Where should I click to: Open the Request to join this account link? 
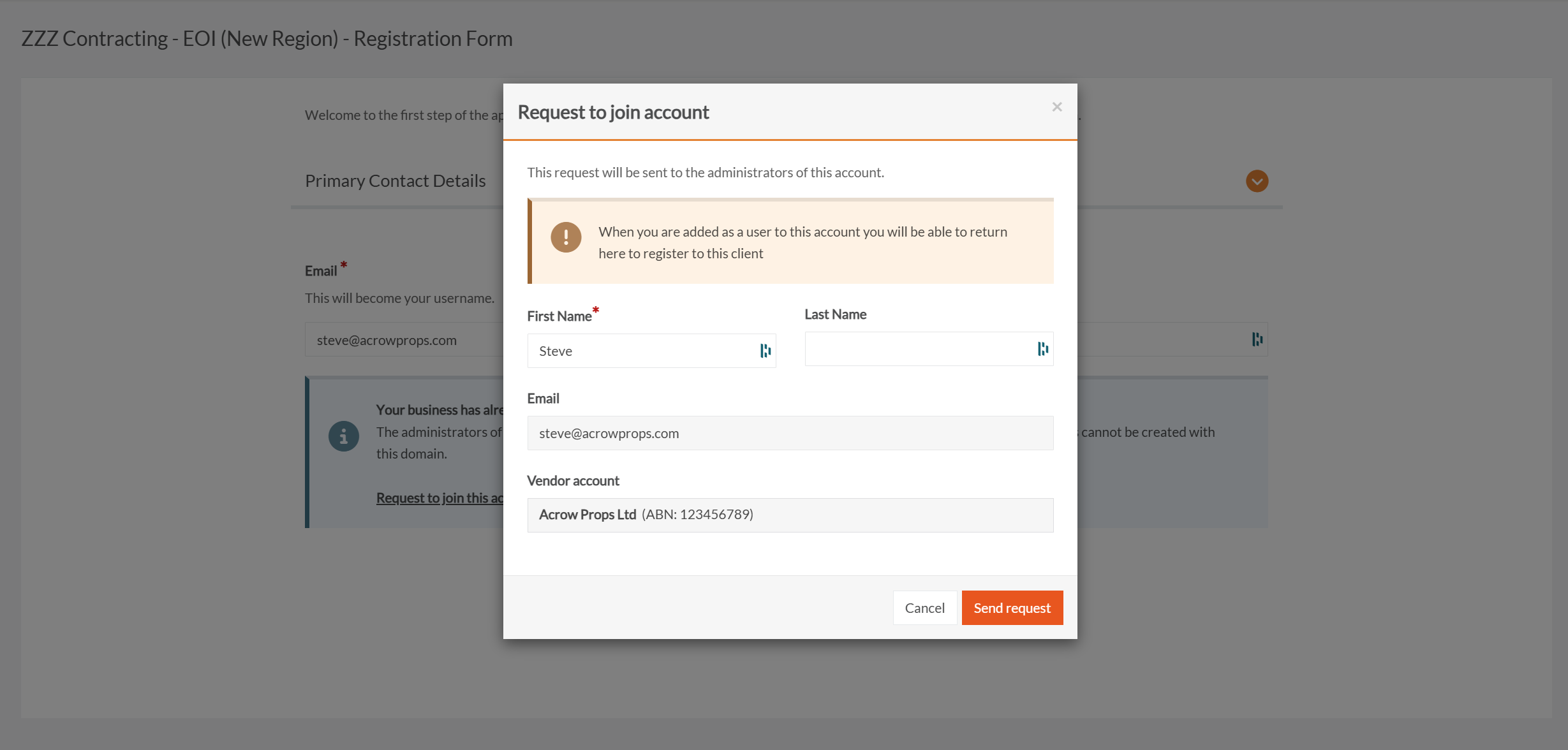(439, 498)
